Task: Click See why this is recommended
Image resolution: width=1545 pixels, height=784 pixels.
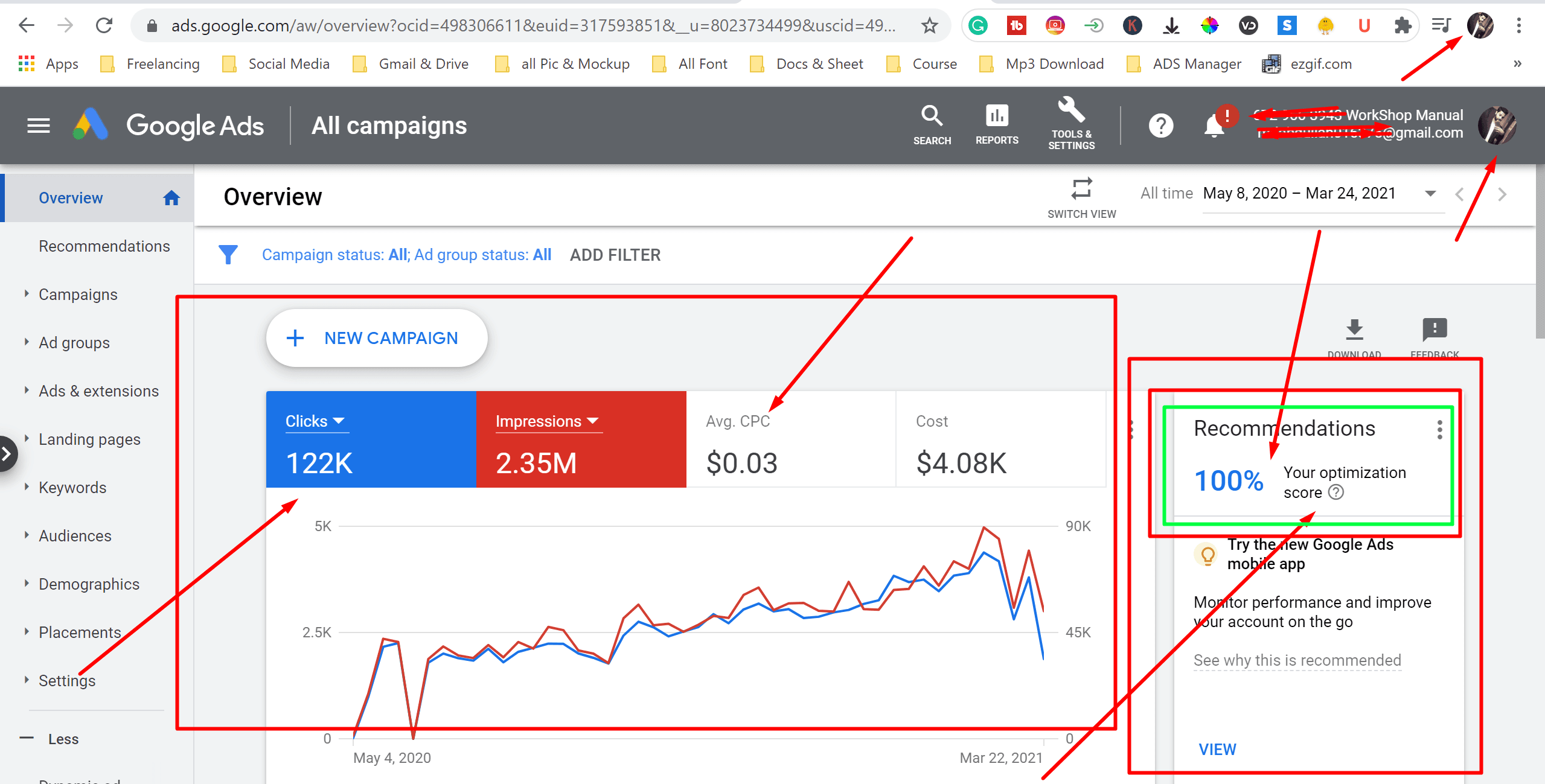Action: tap(1297, 660)
